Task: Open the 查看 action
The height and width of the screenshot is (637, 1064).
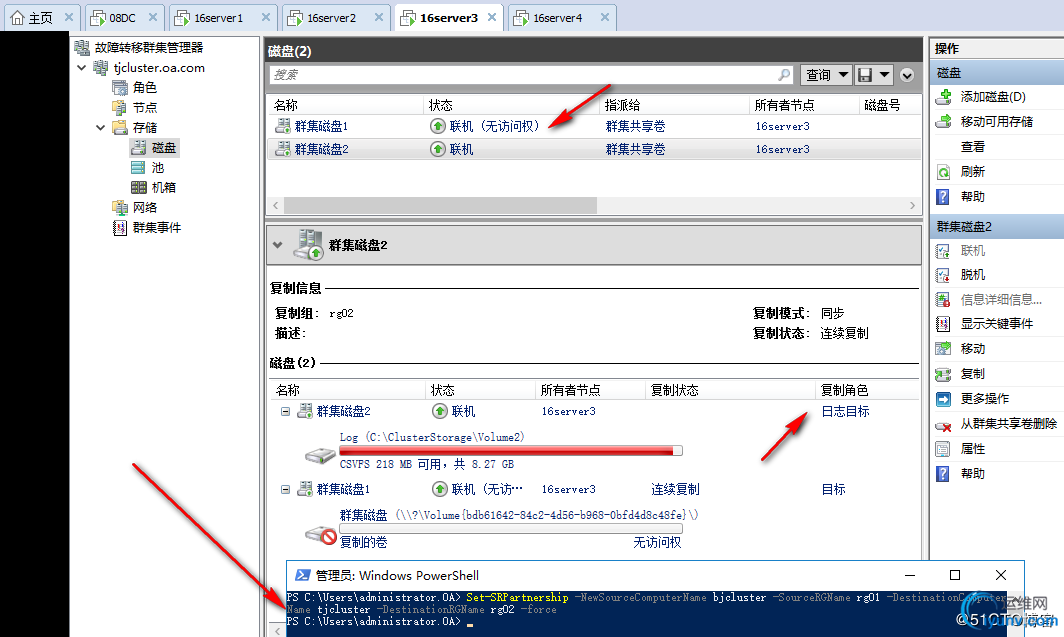Action: (972, 147)
